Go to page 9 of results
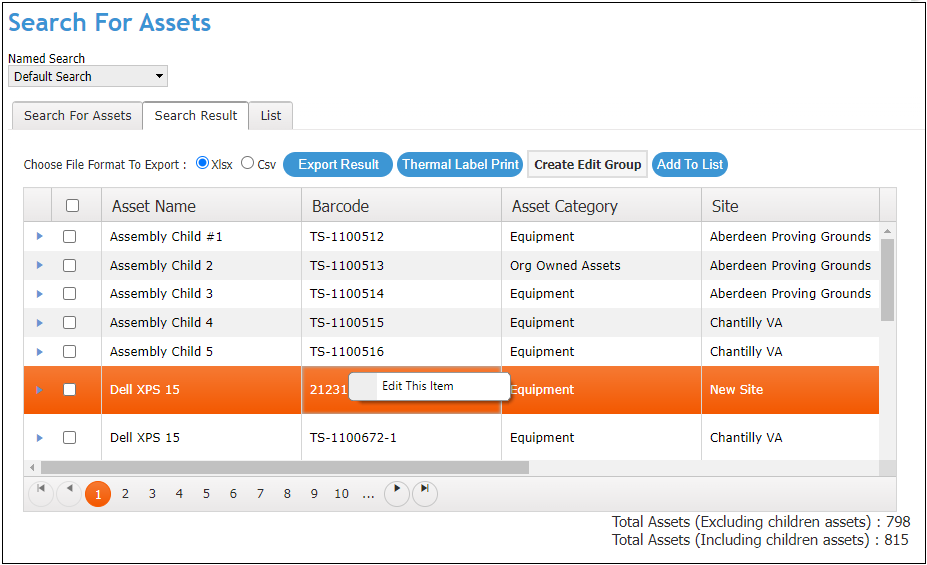 [314, 494]
